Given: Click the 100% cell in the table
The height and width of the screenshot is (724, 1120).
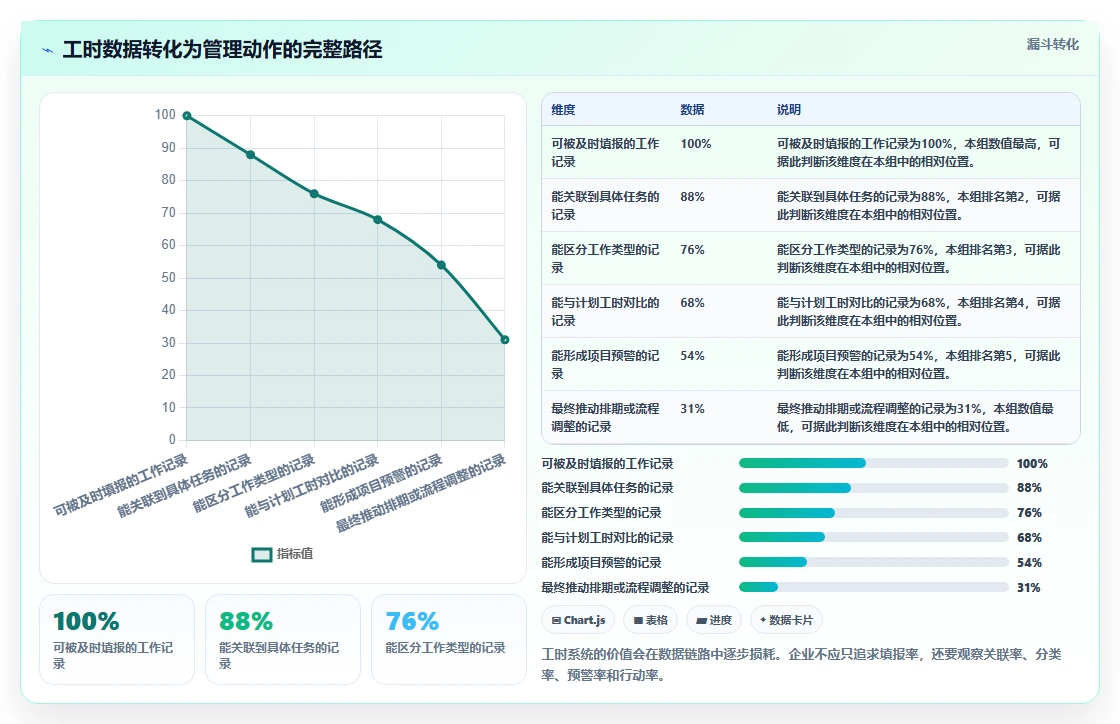Looking at the screenshot, I should (696, 144).
